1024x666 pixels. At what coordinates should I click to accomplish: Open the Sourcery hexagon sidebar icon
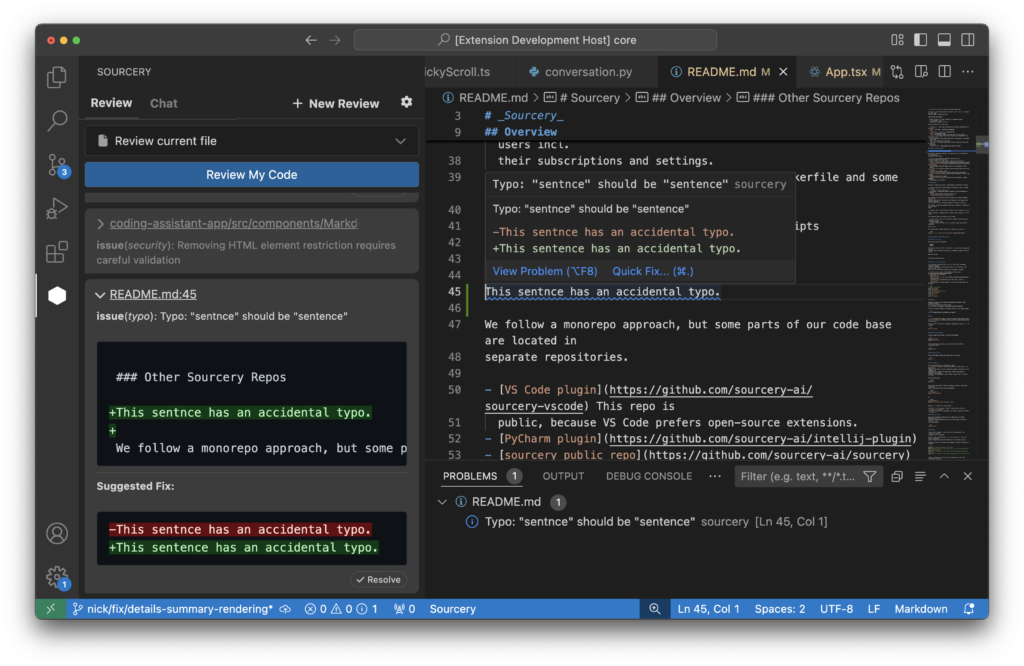click(x=57, y=295)
